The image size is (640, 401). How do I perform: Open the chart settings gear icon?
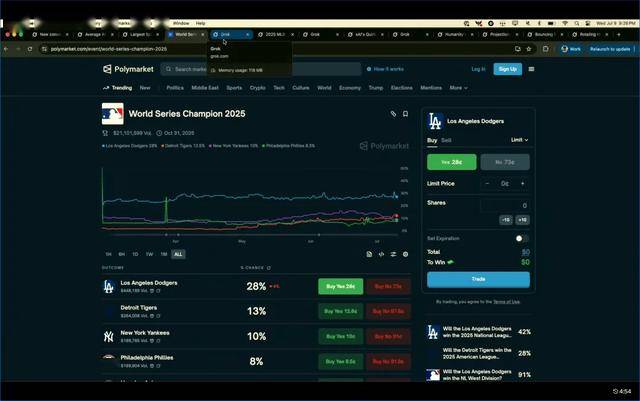405,254
